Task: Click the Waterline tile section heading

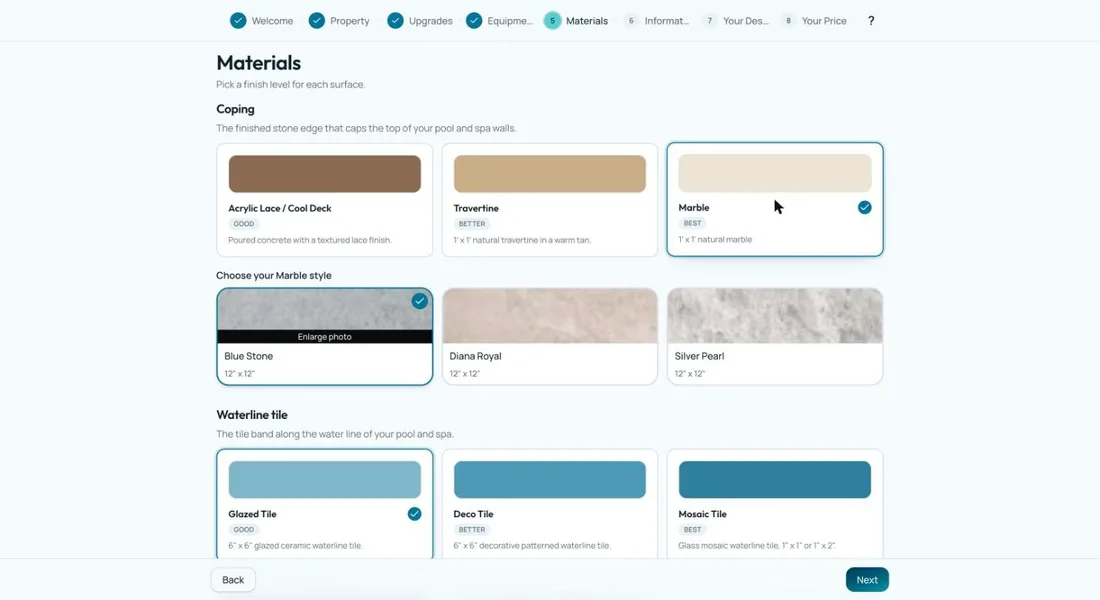Action: [252, 415]
